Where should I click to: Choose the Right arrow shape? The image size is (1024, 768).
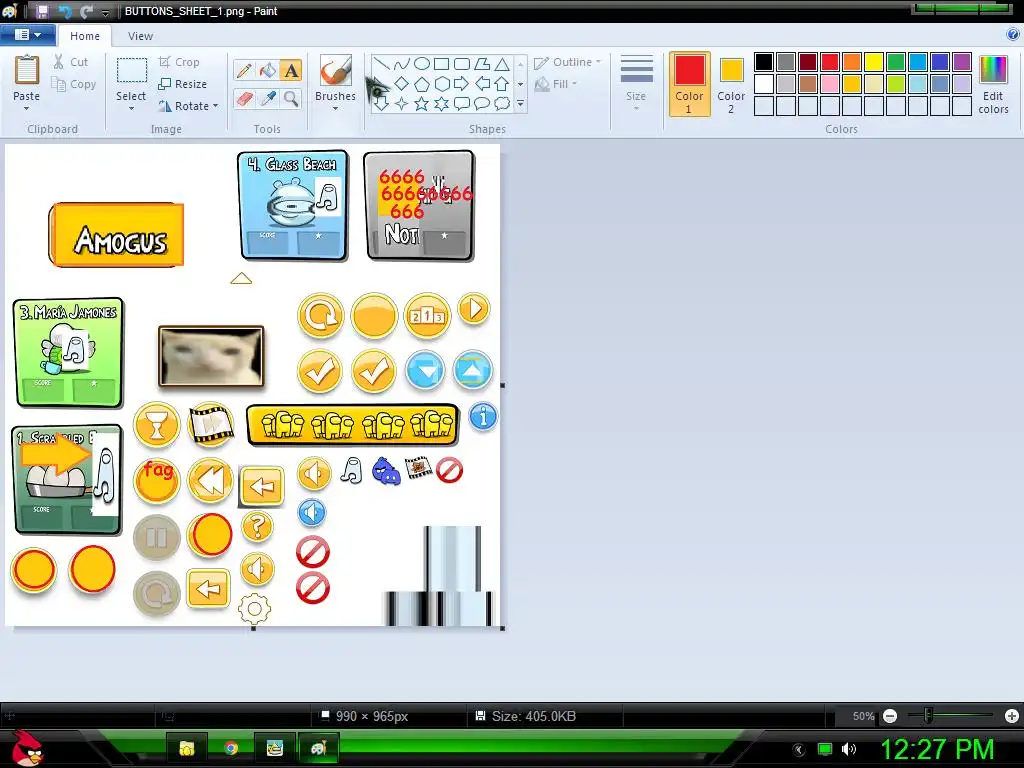pos(462,84)
